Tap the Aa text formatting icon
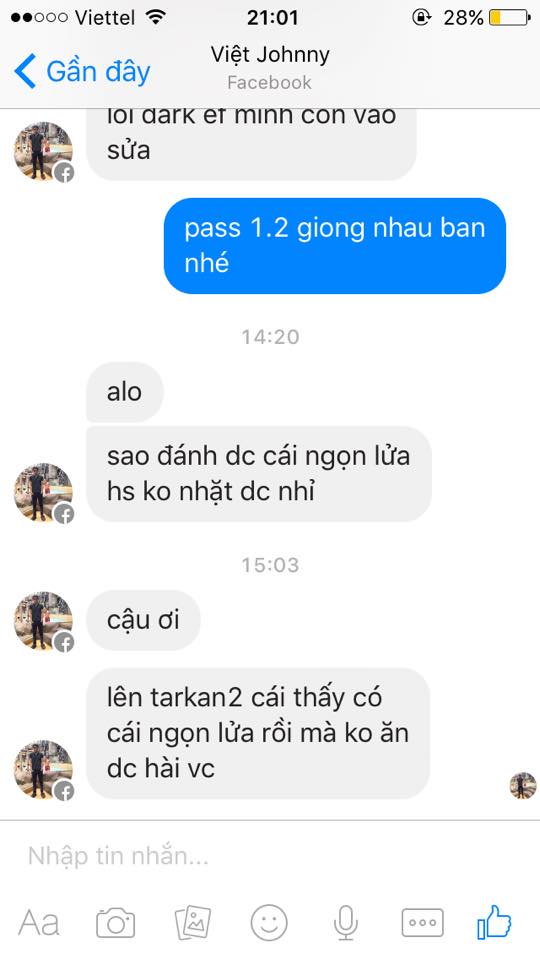 click(39, 923)
